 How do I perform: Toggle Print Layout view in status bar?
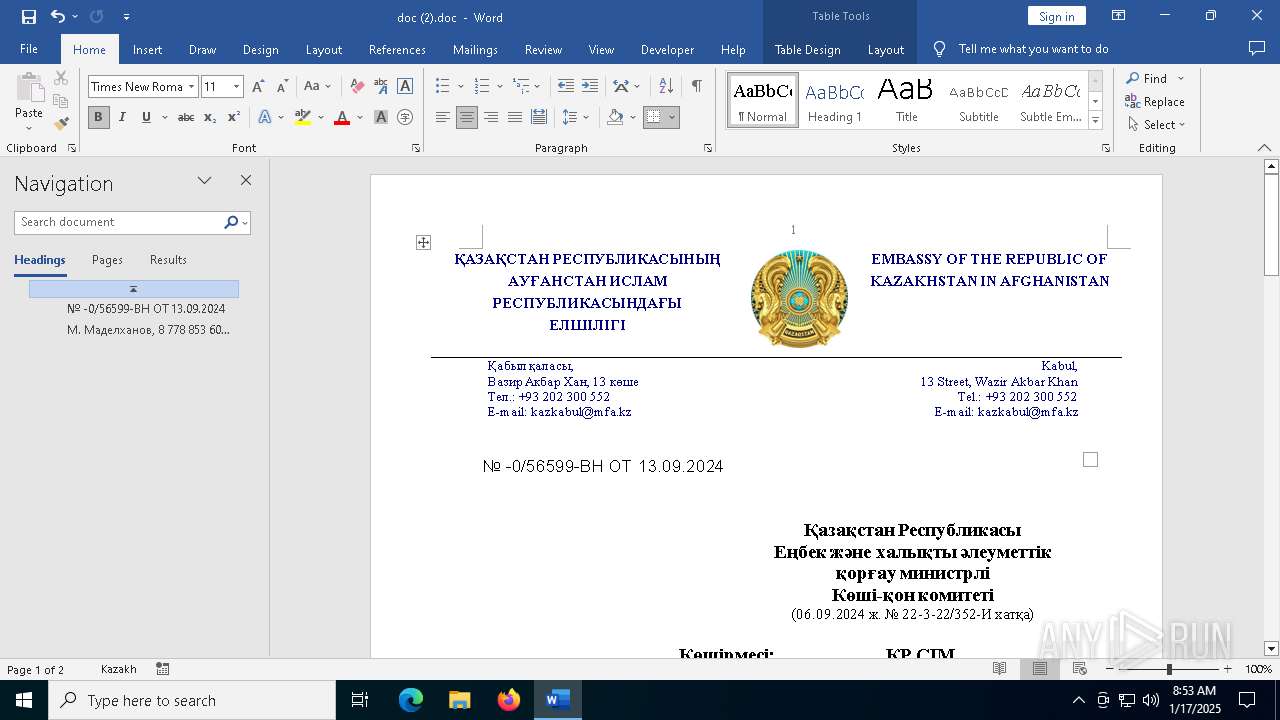tap(1040, 669)
